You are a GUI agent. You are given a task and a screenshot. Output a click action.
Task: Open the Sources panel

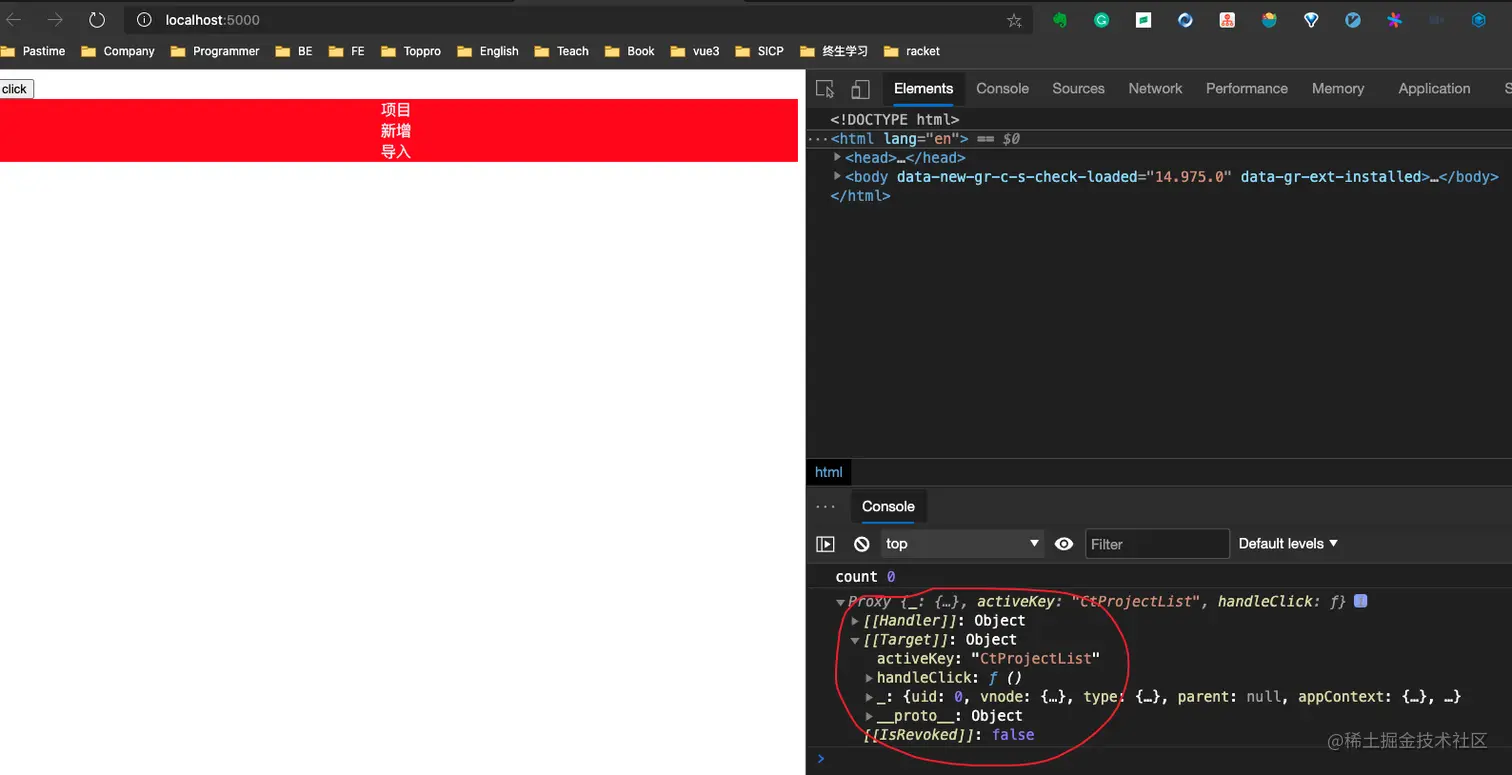[x=1078, y=89]
